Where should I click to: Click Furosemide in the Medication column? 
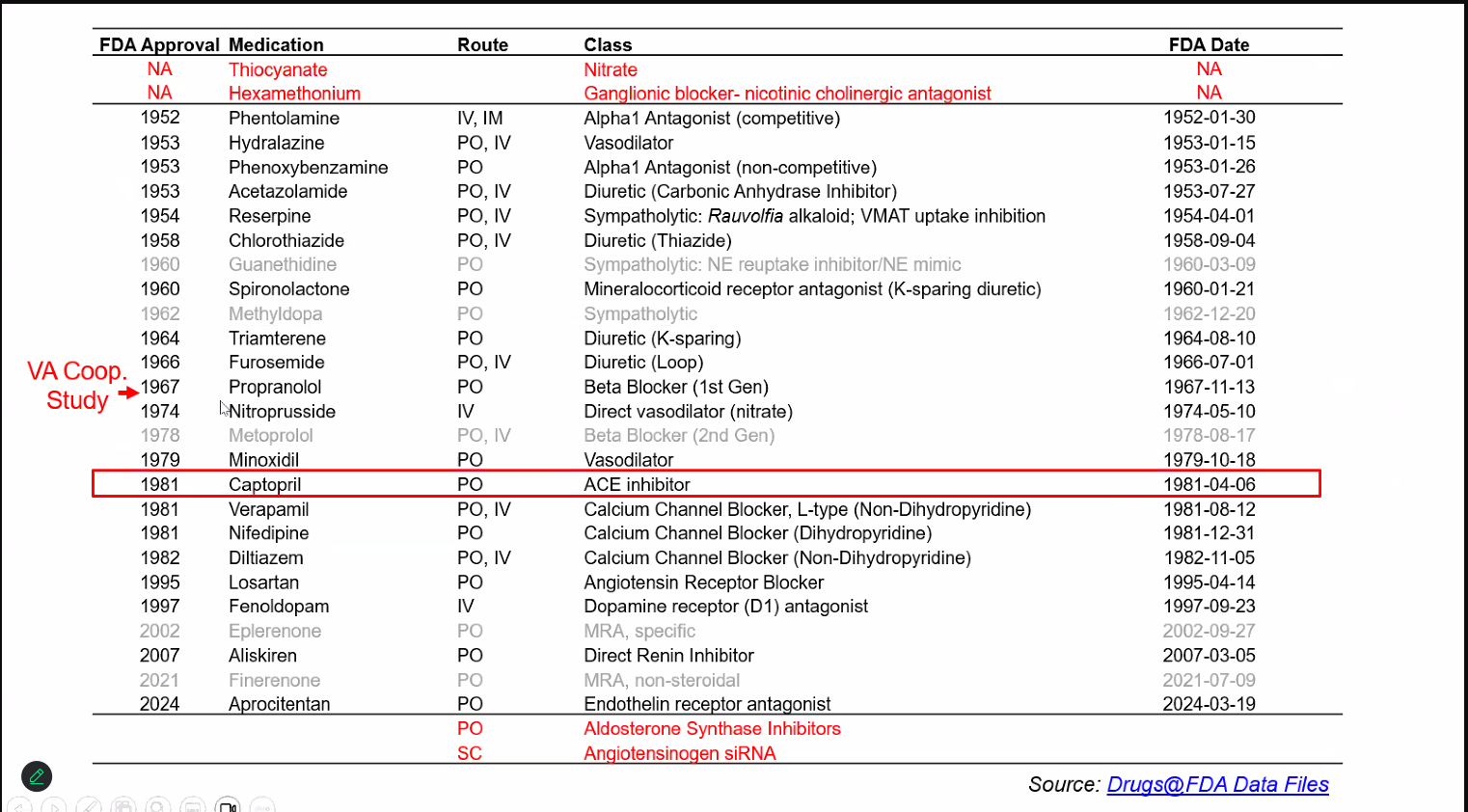(x=276, y=362)
